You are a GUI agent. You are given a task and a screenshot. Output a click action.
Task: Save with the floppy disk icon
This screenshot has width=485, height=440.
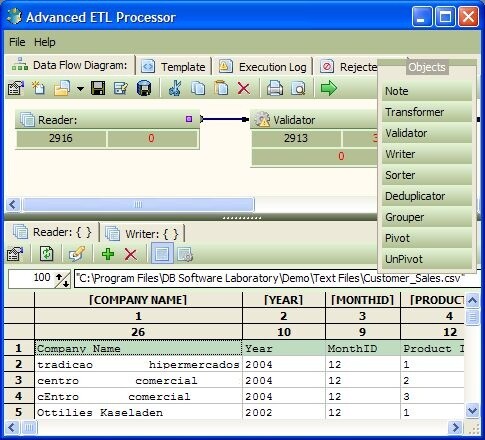pyautogui.click(x=98, y=88)
